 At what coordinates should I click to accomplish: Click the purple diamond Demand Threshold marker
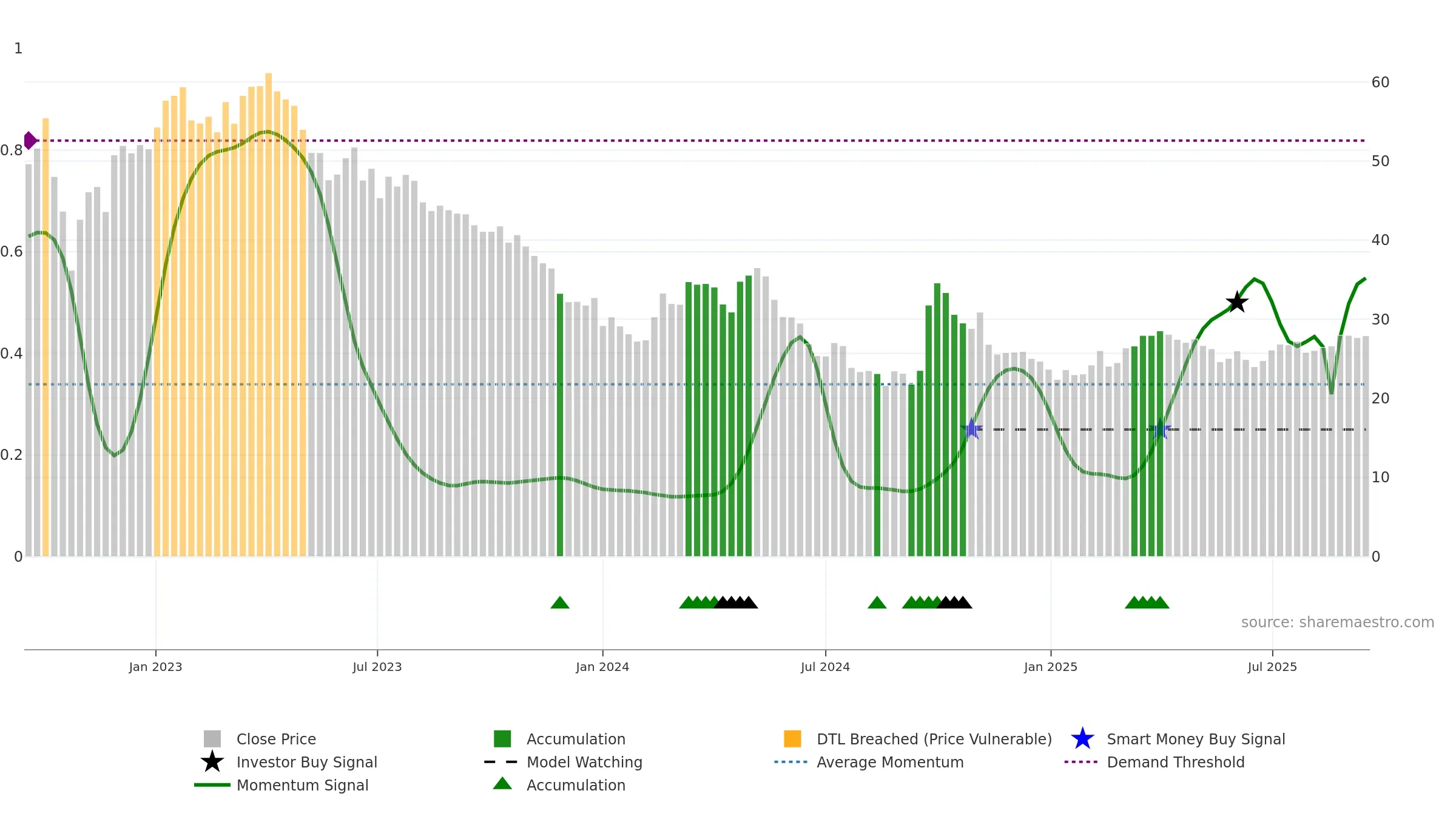pyautogui.click(x=30, y=141)
